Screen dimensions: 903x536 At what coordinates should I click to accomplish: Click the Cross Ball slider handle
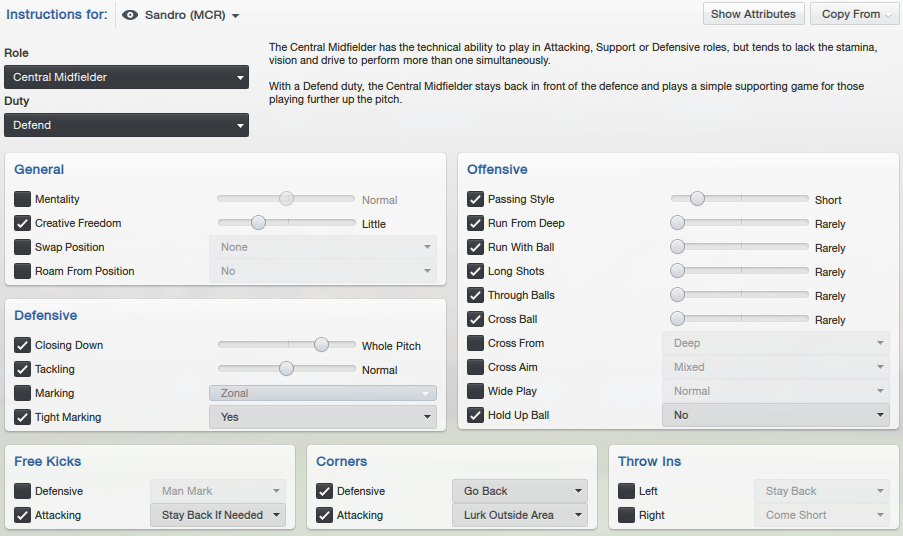pos(677,318)
